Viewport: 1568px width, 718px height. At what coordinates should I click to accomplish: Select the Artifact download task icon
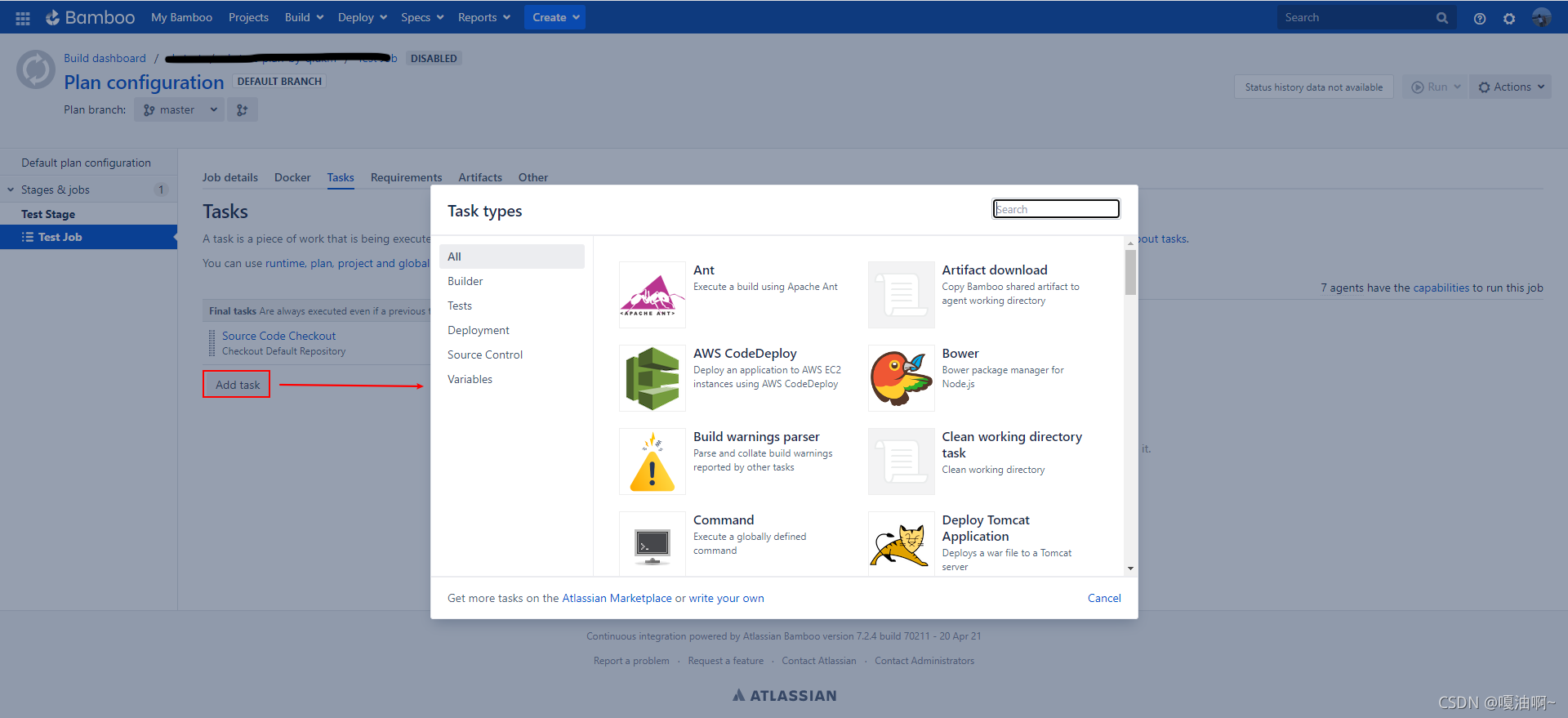(x=901, y=294)
